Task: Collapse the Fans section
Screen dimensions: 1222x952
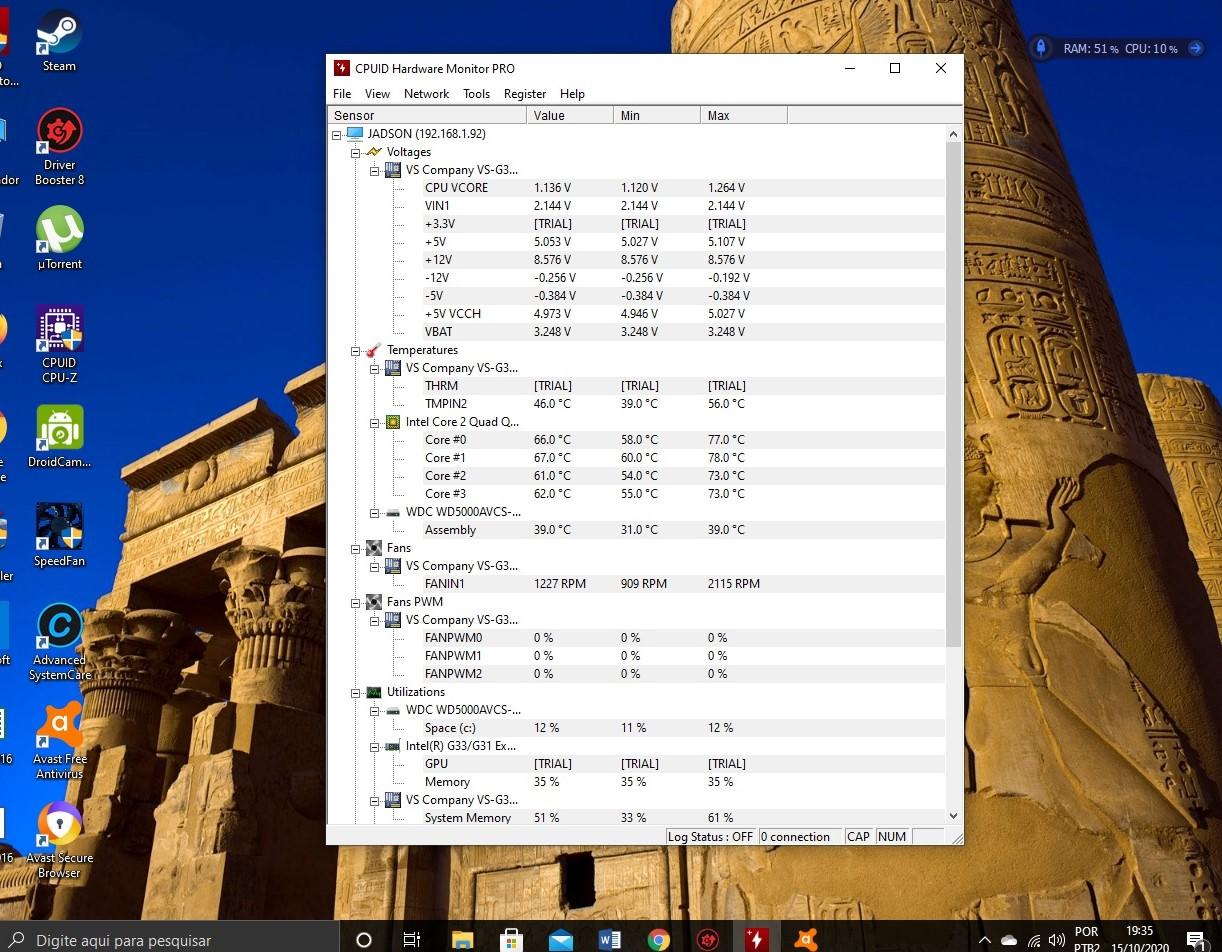Action: [355, 548]
